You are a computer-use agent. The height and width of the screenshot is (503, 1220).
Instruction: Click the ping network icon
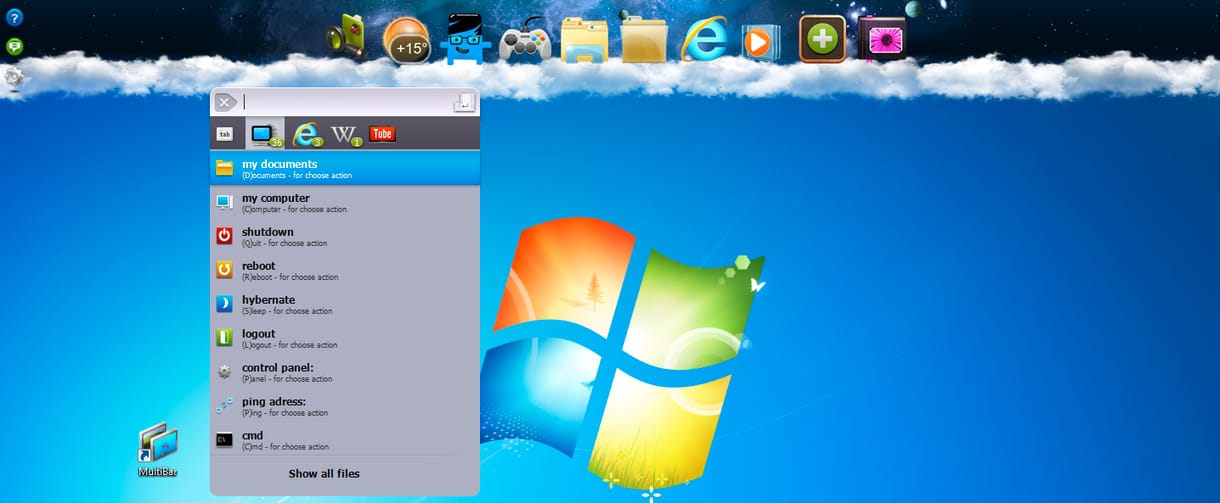coord(224,406)
